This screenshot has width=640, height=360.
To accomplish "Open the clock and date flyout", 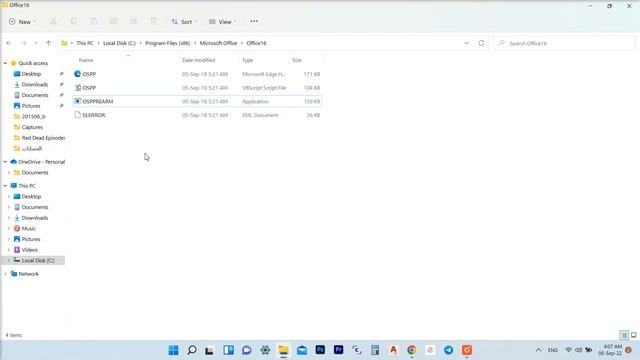I will 610,350.
